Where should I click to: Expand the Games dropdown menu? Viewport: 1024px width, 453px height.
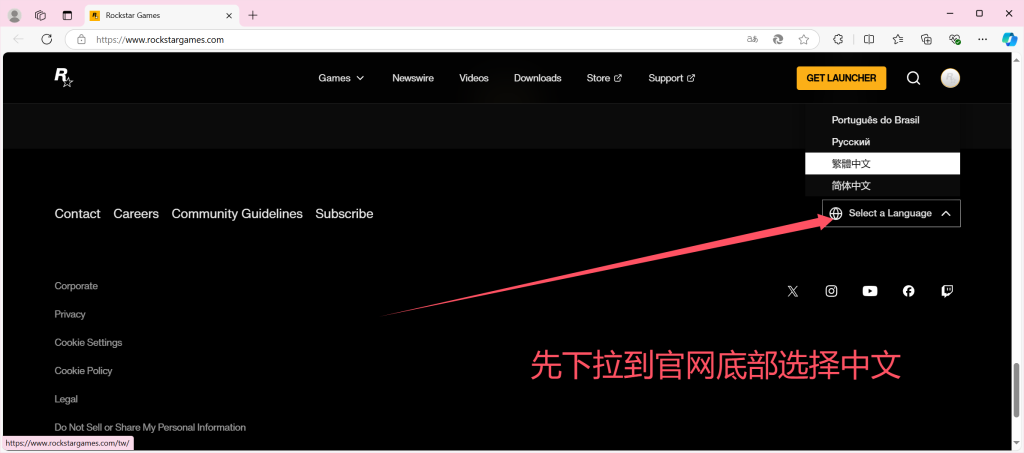[x=341, y=78]
